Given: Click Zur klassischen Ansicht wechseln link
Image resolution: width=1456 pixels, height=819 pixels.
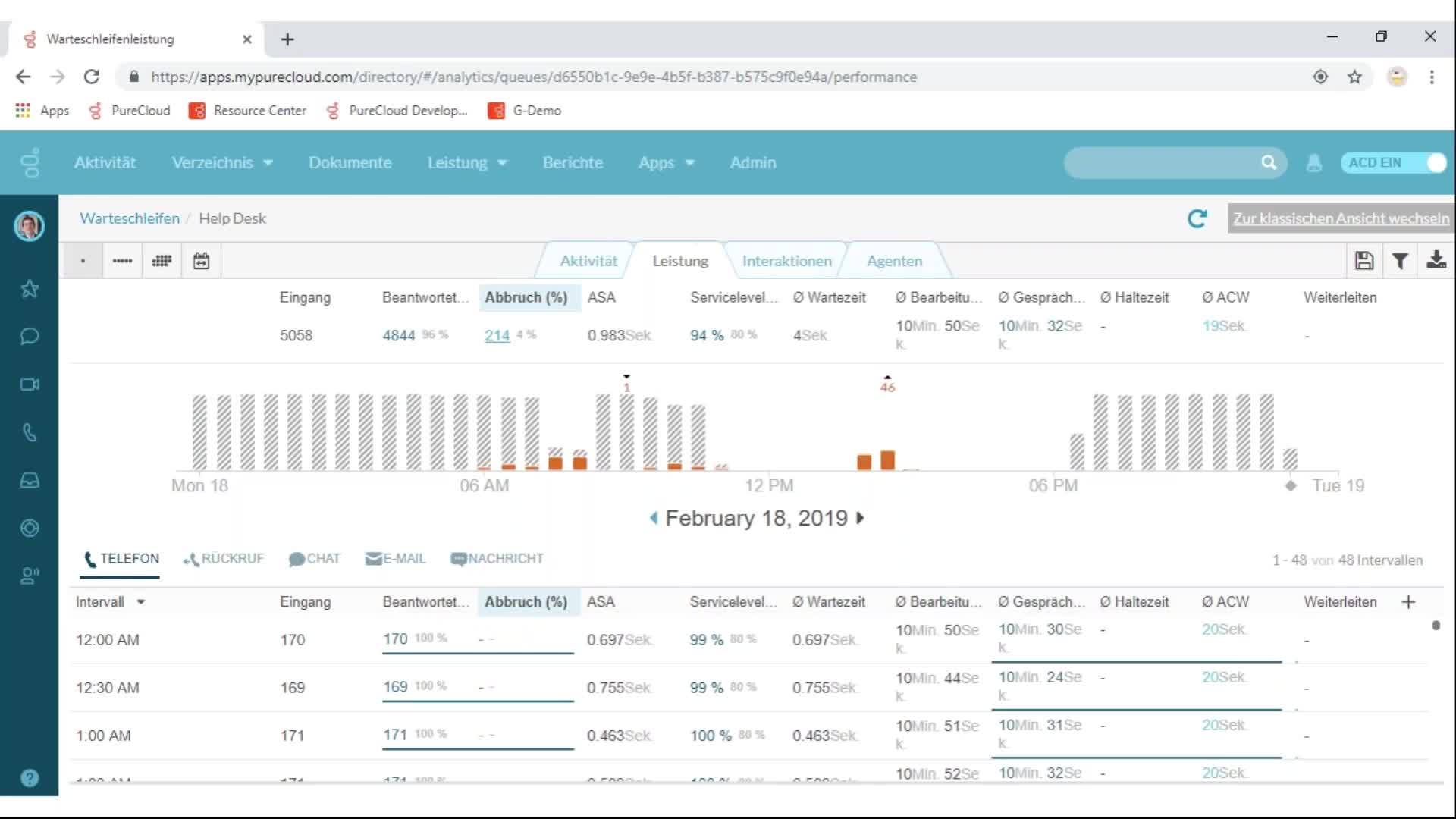Looking at the screenshot, I should point(1341,218).
